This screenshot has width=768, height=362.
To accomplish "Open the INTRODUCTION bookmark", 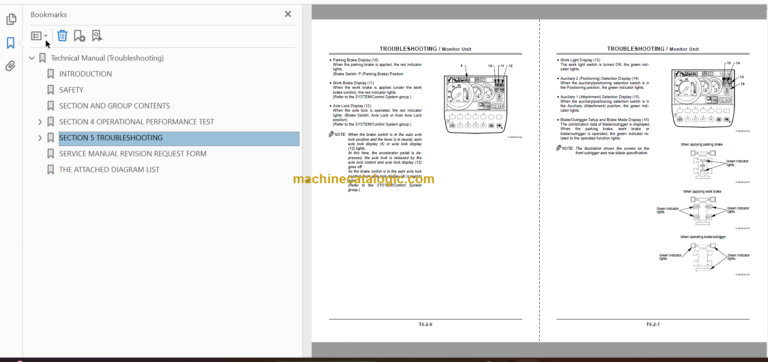I will tap(85, 74).
